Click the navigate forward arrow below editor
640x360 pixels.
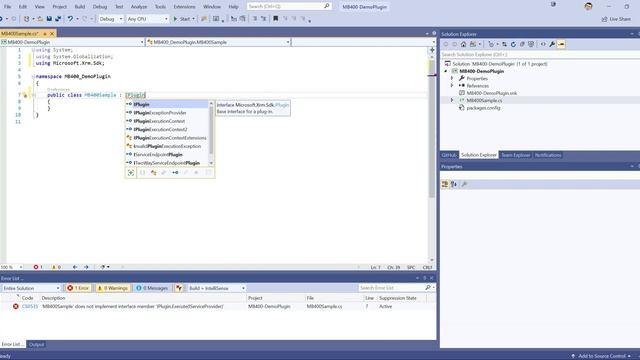tap(86, 267)
